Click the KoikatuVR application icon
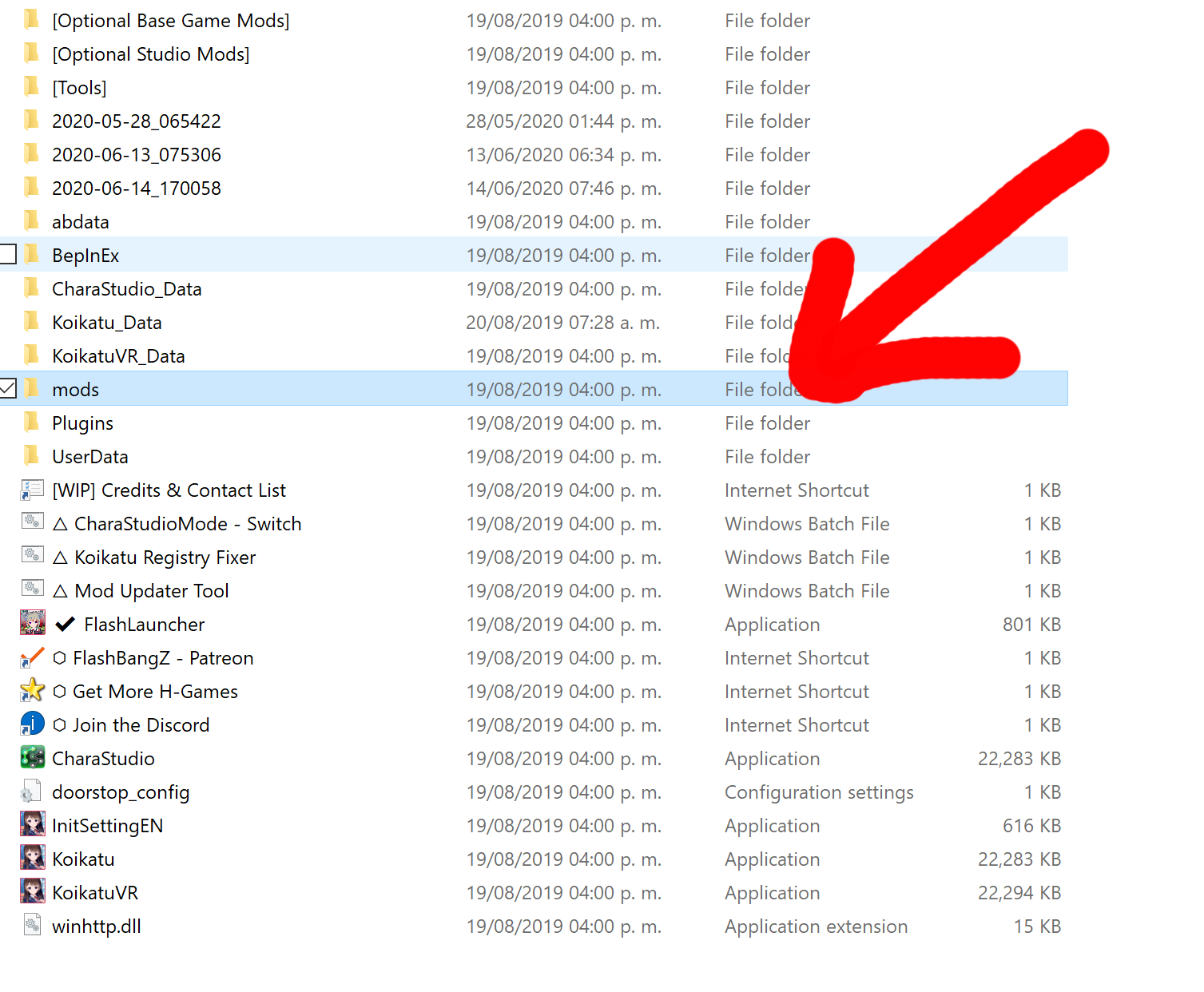 [32, 891]
